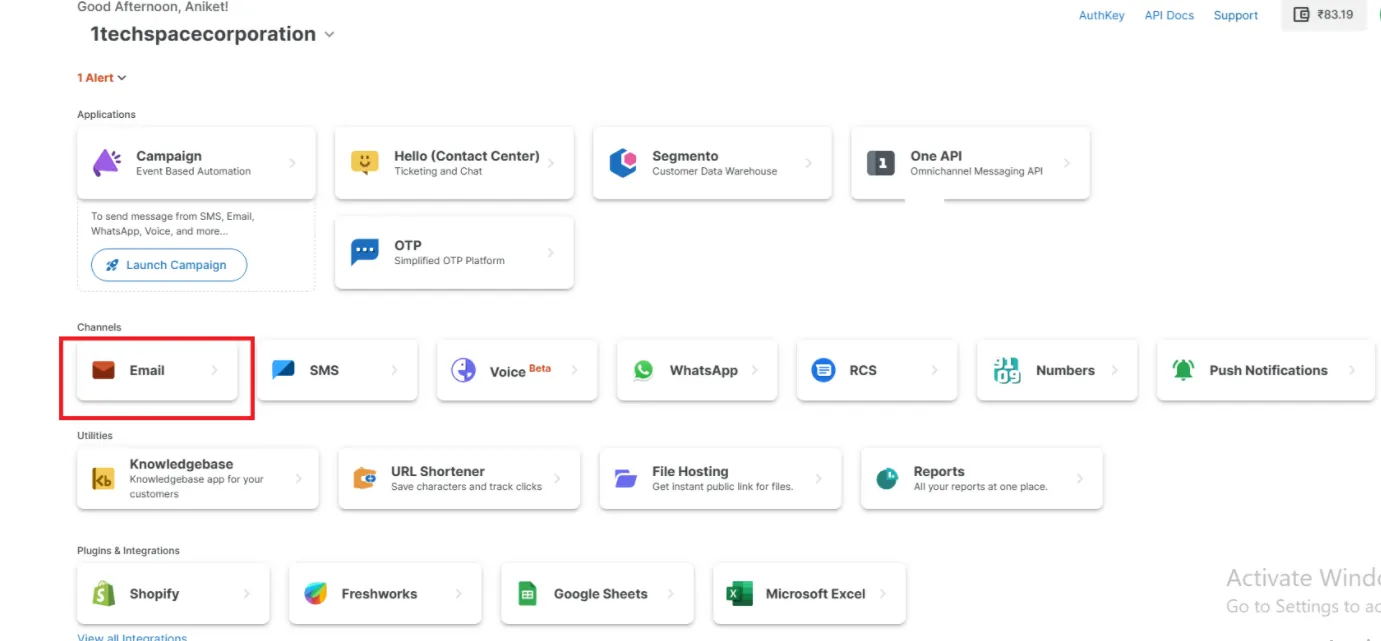Click the Freshworks integration label
This screenshot has height=641, width=1381.
379,594
